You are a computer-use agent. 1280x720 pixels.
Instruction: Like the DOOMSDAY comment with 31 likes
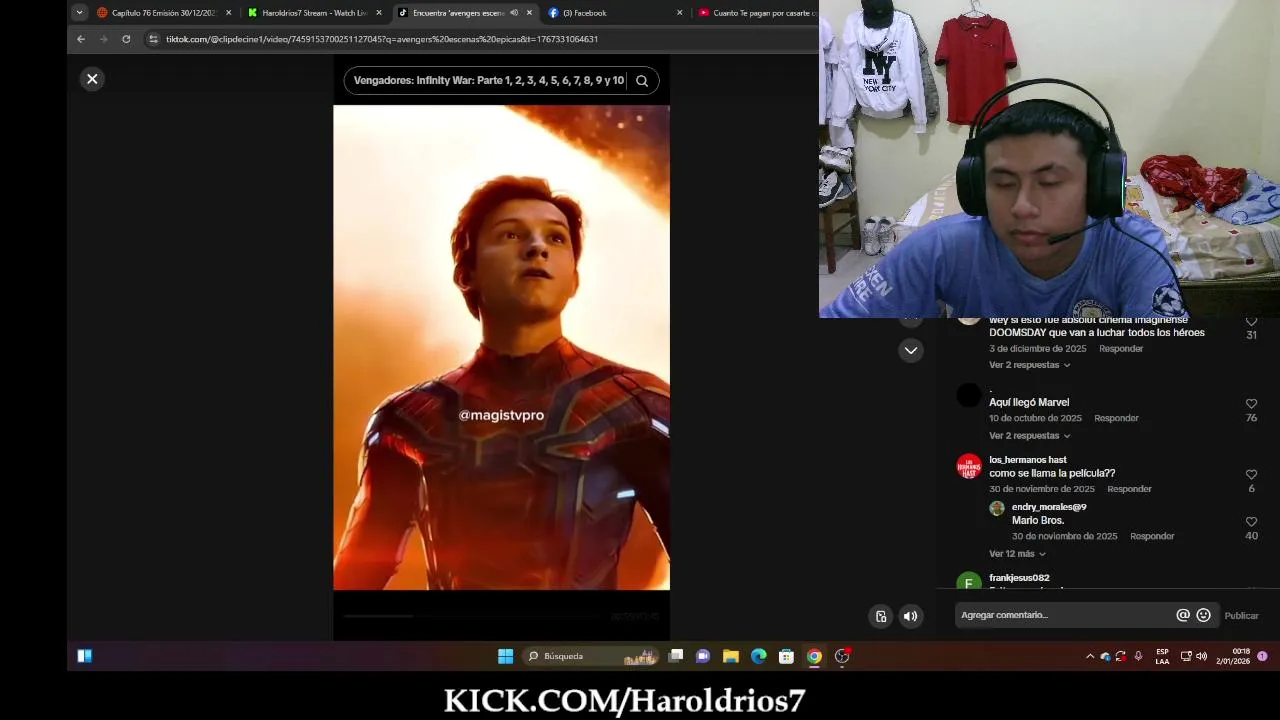1251,322
